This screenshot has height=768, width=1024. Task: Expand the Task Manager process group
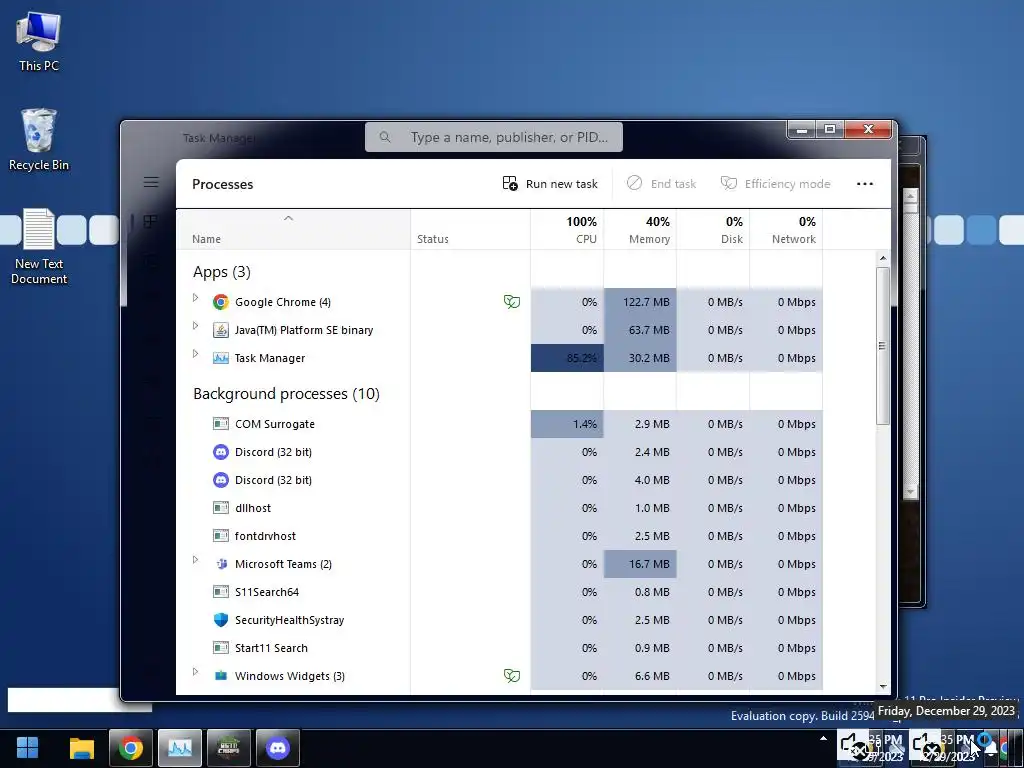pos(195,354)
